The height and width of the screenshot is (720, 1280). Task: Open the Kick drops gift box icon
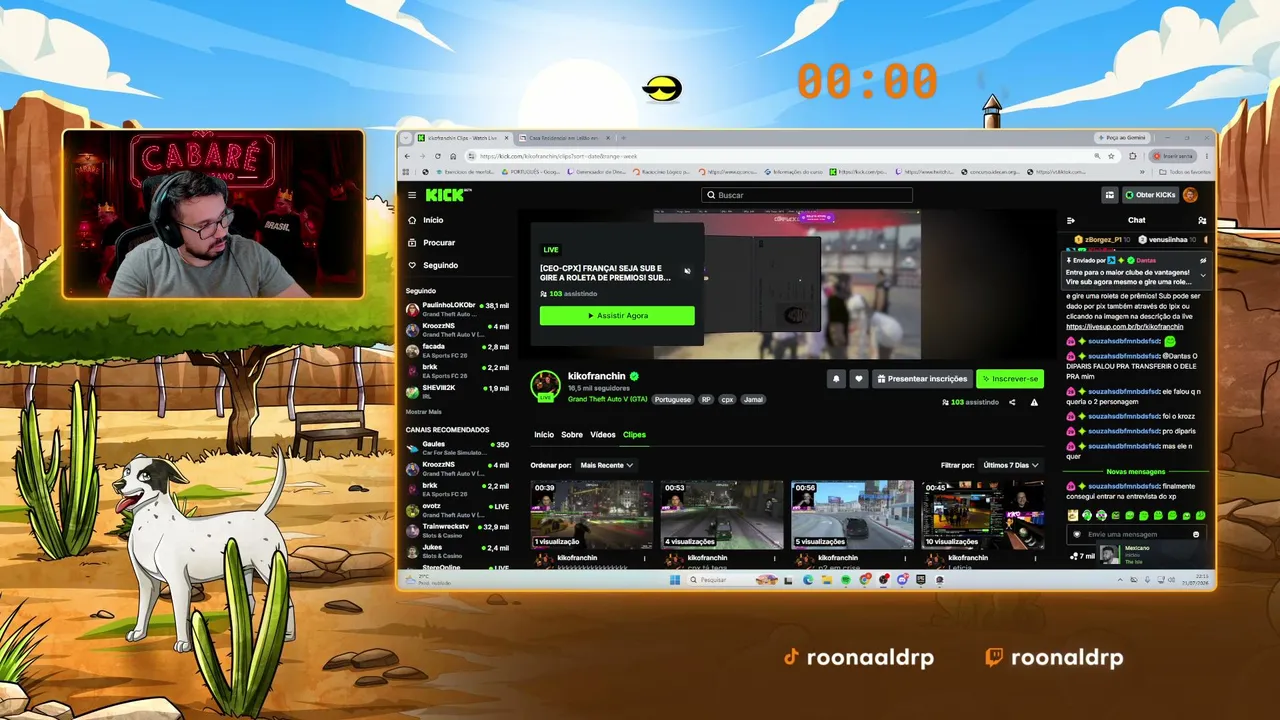(x=1109, y=195)
